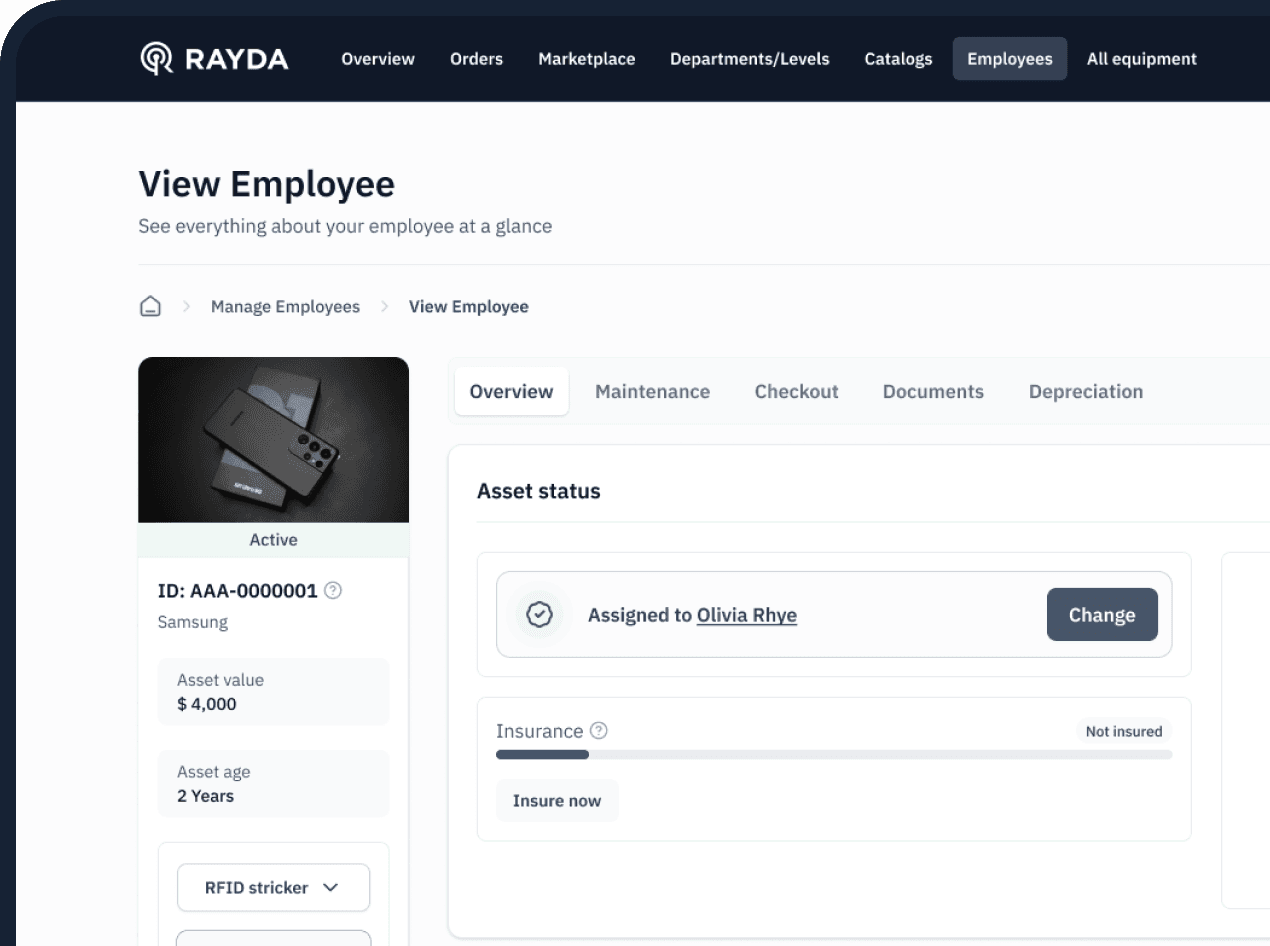Open Overview in the top navigation
1270x946 pixels.
pos(378,59)
